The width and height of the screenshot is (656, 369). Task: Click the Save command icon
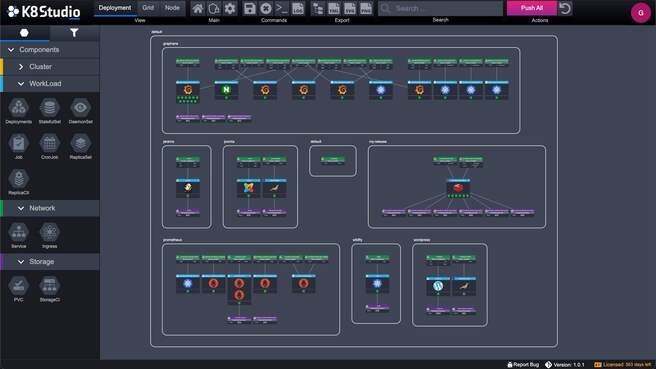click(x=250, y=8)
